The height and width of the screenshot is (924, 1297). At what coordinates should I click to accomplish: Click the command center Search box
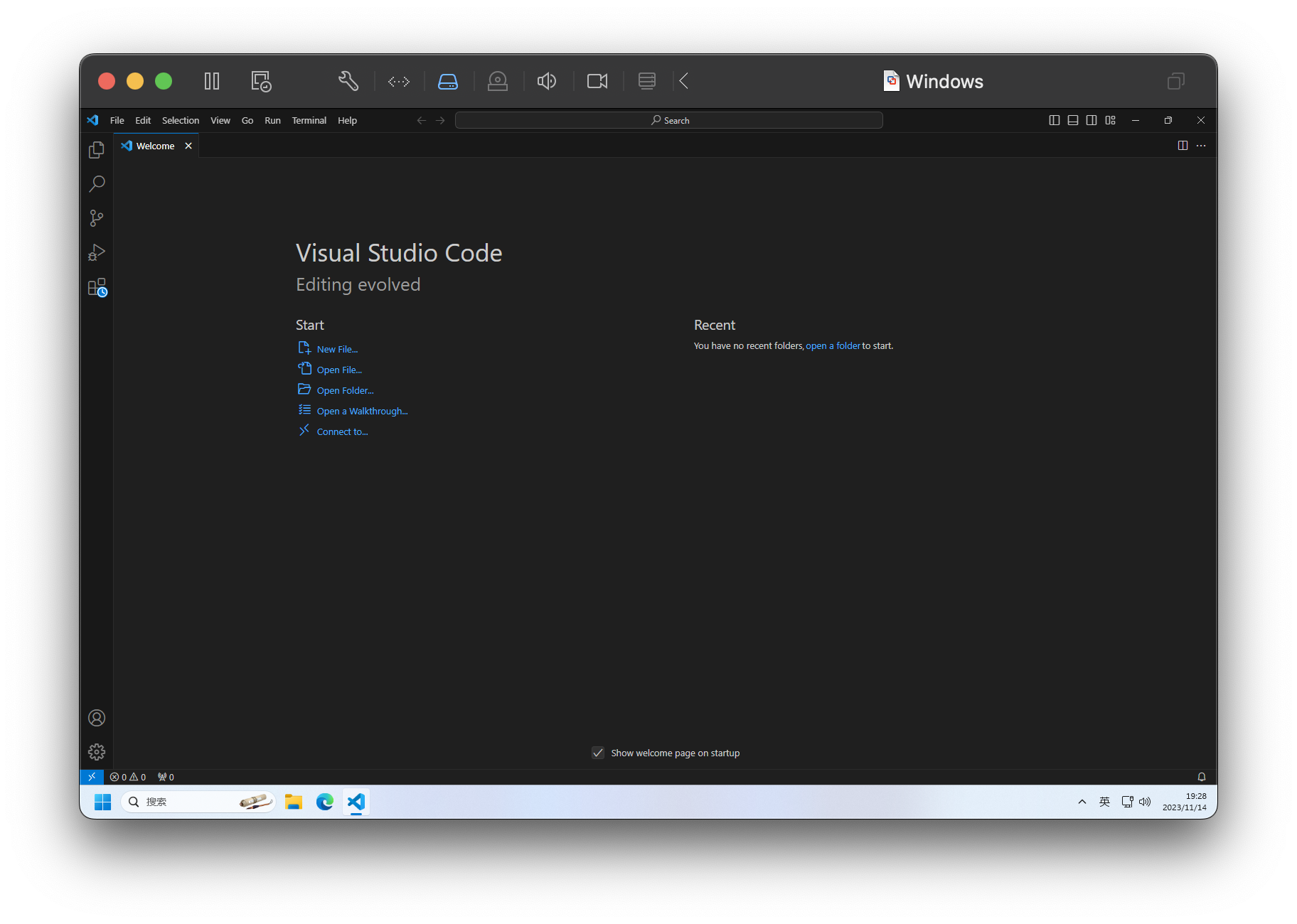[669, 120]
